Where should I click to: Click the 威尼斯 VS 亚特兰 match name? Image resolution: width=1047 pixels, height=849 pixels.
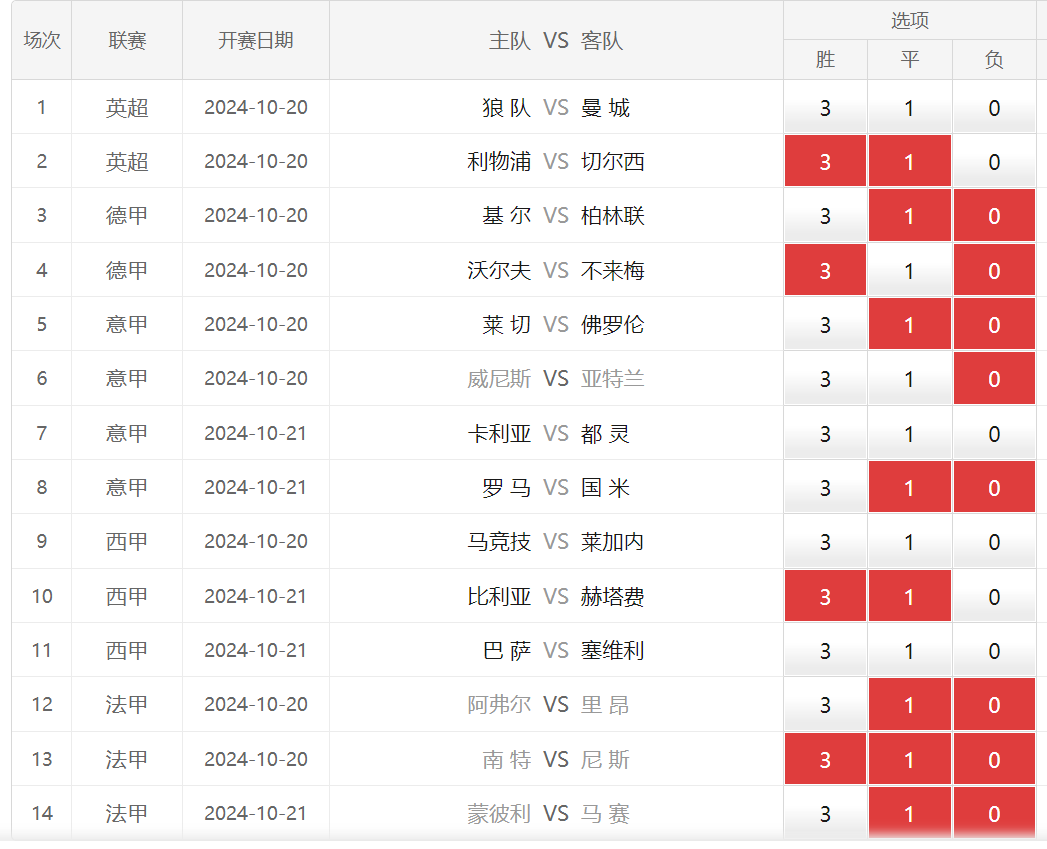pos(556,378)
